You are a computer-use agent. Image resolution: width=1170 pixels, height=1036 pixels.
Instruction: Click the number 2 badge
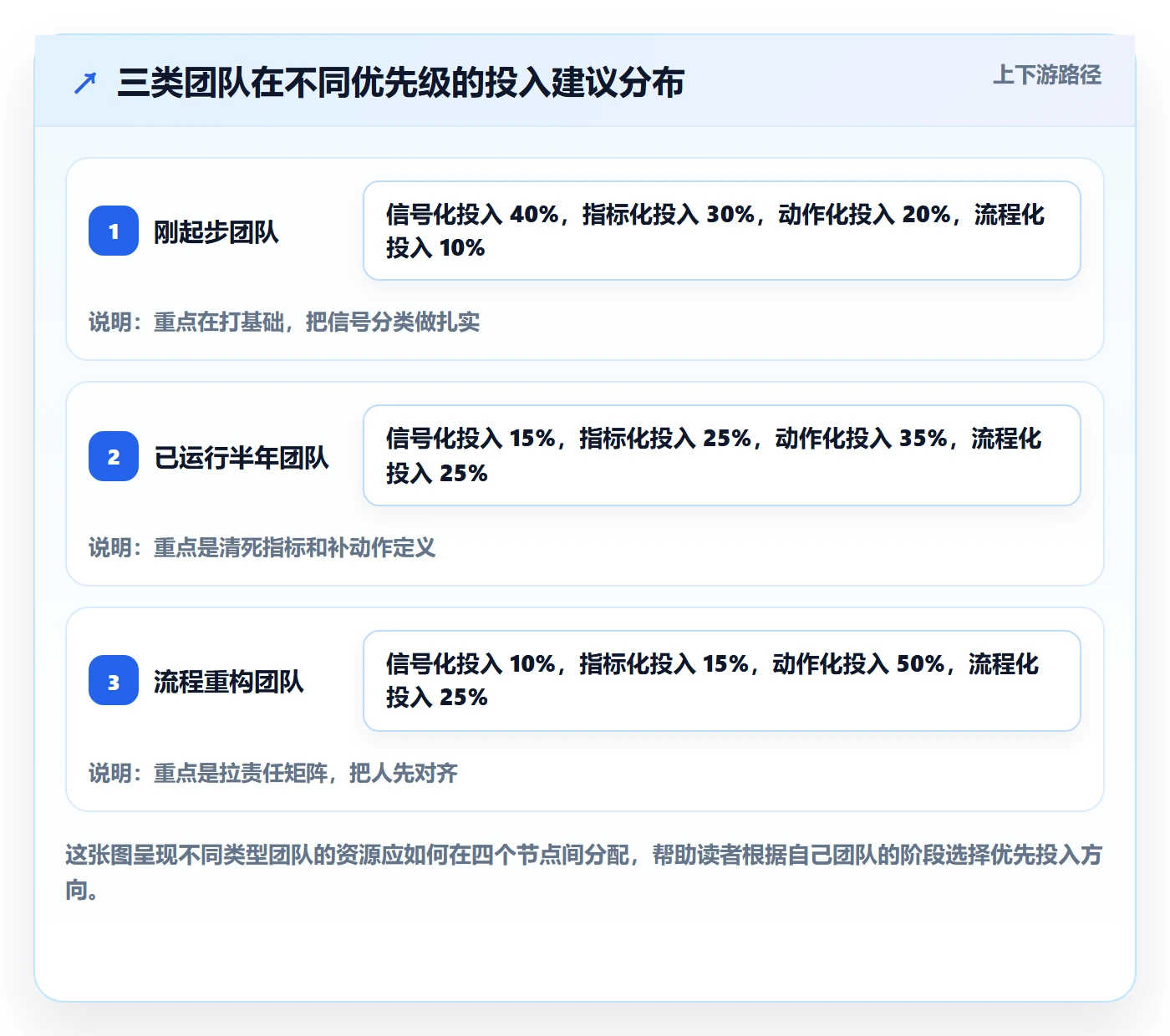click(x=114, y=456)
